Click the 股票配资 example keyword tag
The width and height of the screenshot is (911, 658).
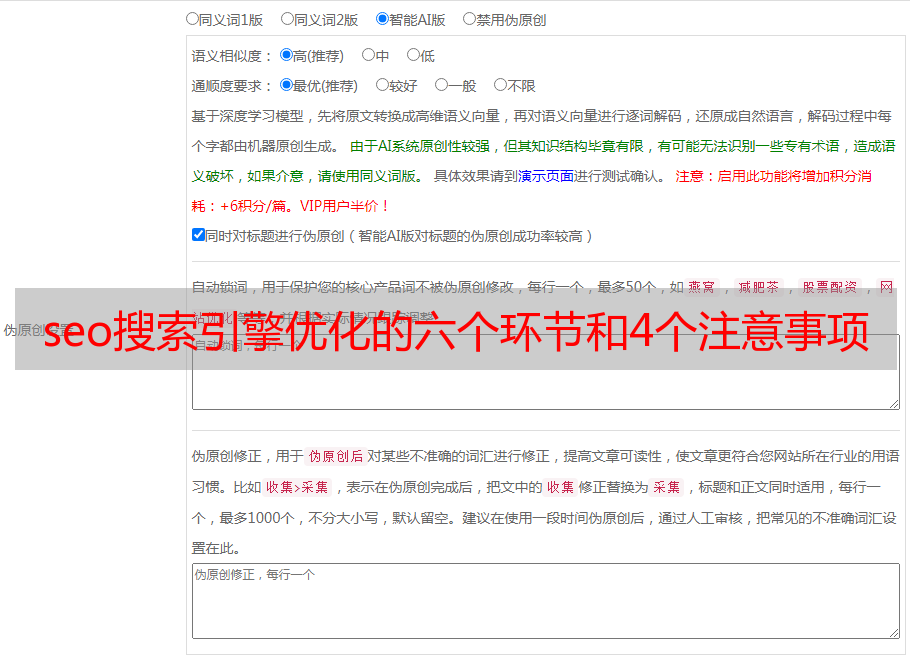click(x=830, y=287)
